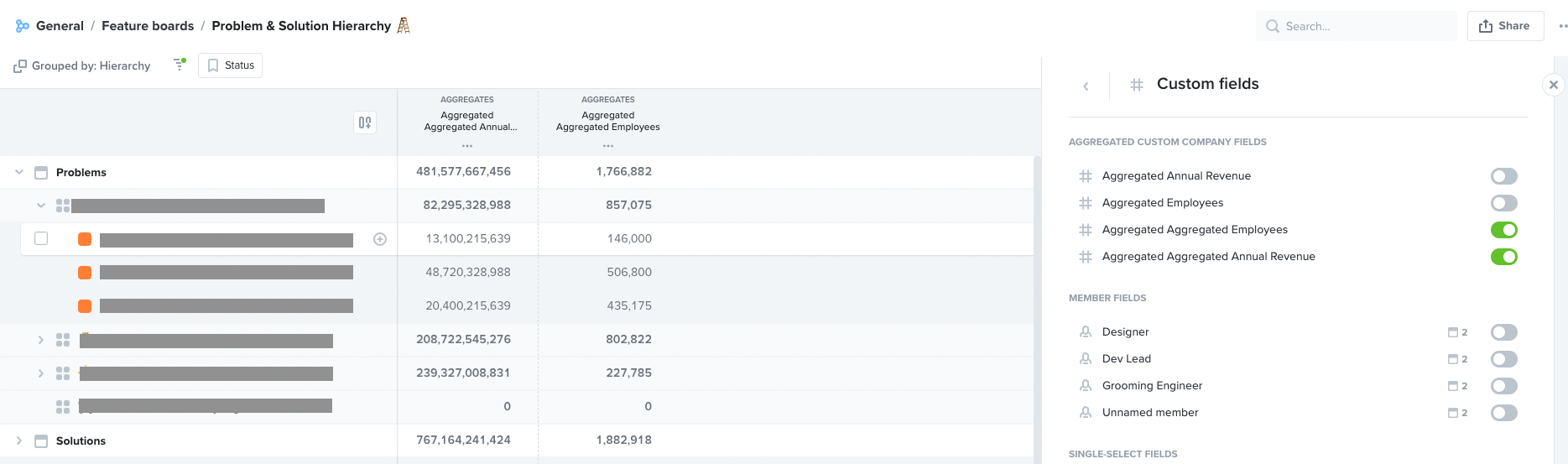
Task: Collapse the row with 82,295,328,988
Action: 41,206
